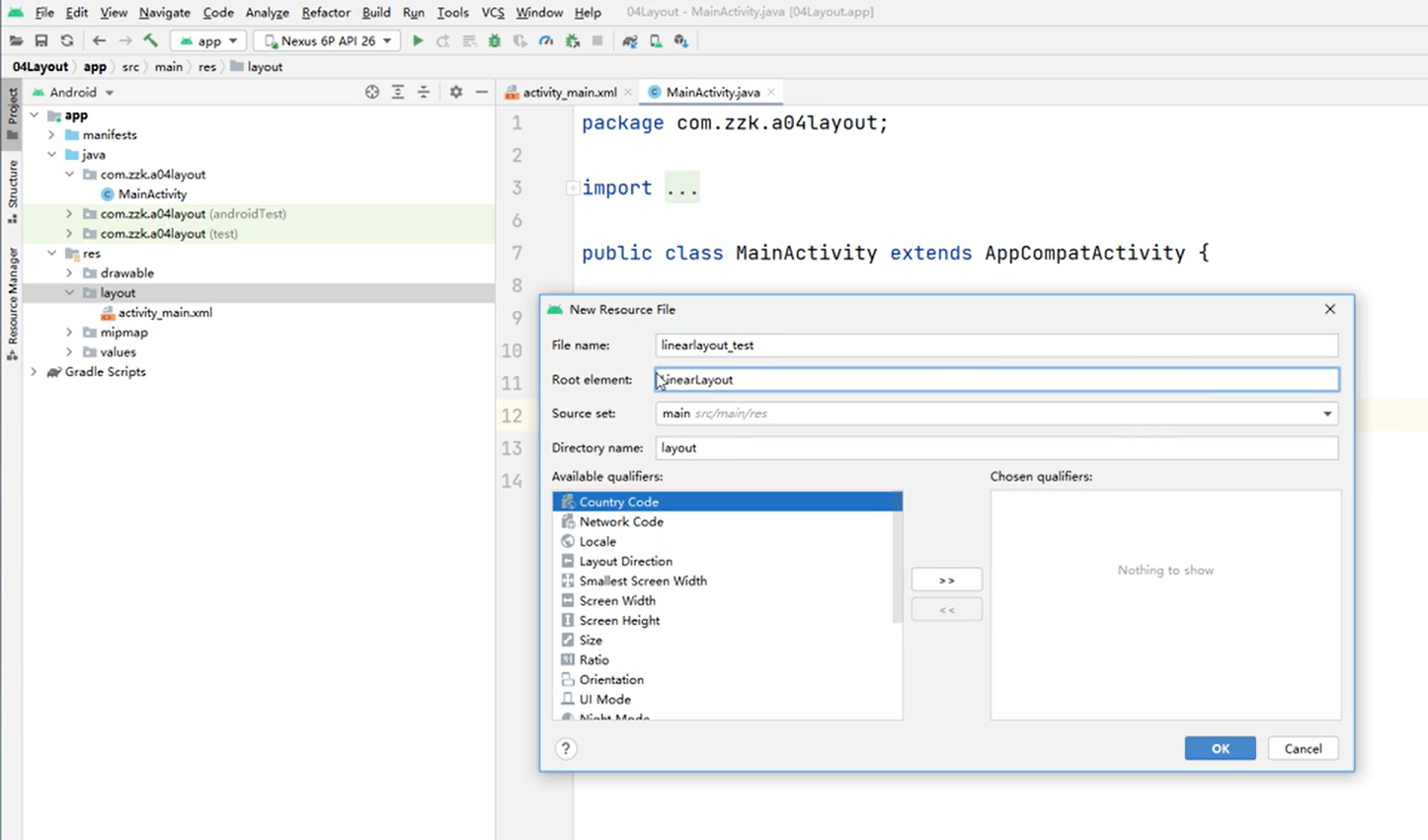Open the Android project view dropdown
Viewport: 1428px width, 840px height.
click(x=74, y=92)
